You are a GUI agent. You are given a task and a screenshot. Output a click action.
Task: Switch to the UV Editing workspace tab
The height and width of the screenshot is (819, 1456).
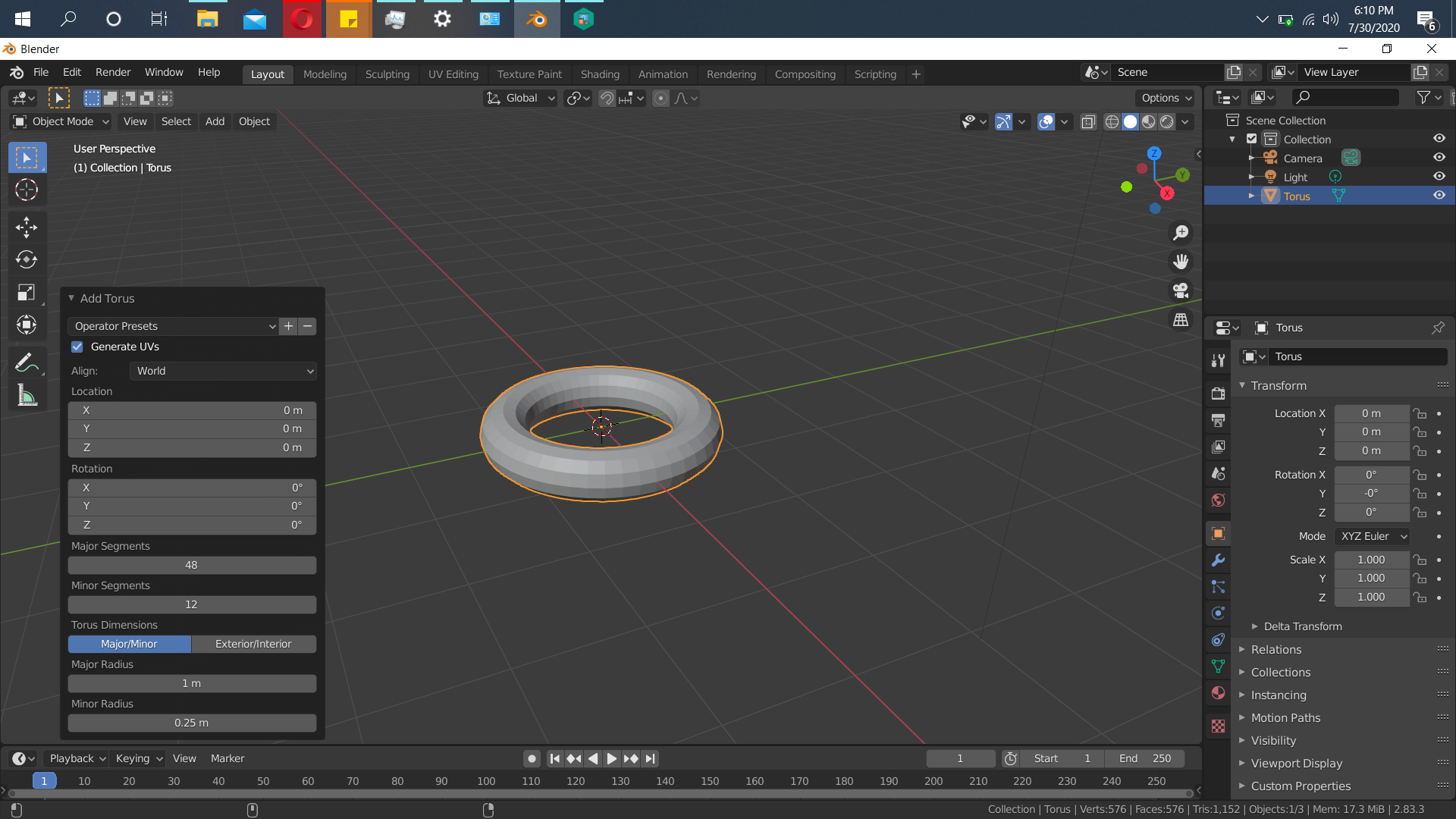click(x=453, y=74)
